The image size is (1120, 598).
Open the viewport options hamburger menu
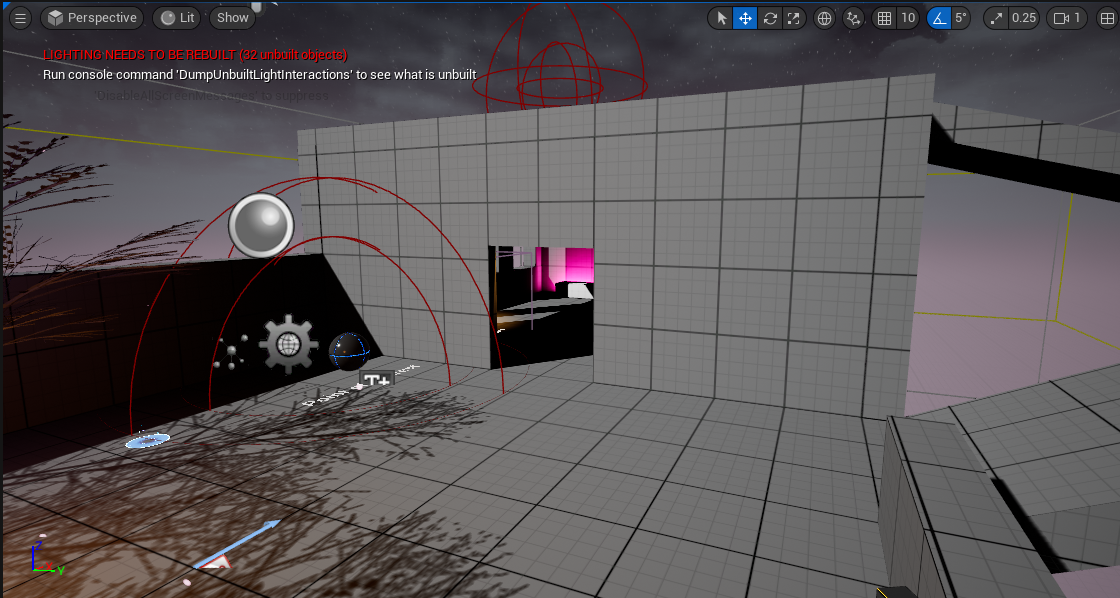(20, 18)
